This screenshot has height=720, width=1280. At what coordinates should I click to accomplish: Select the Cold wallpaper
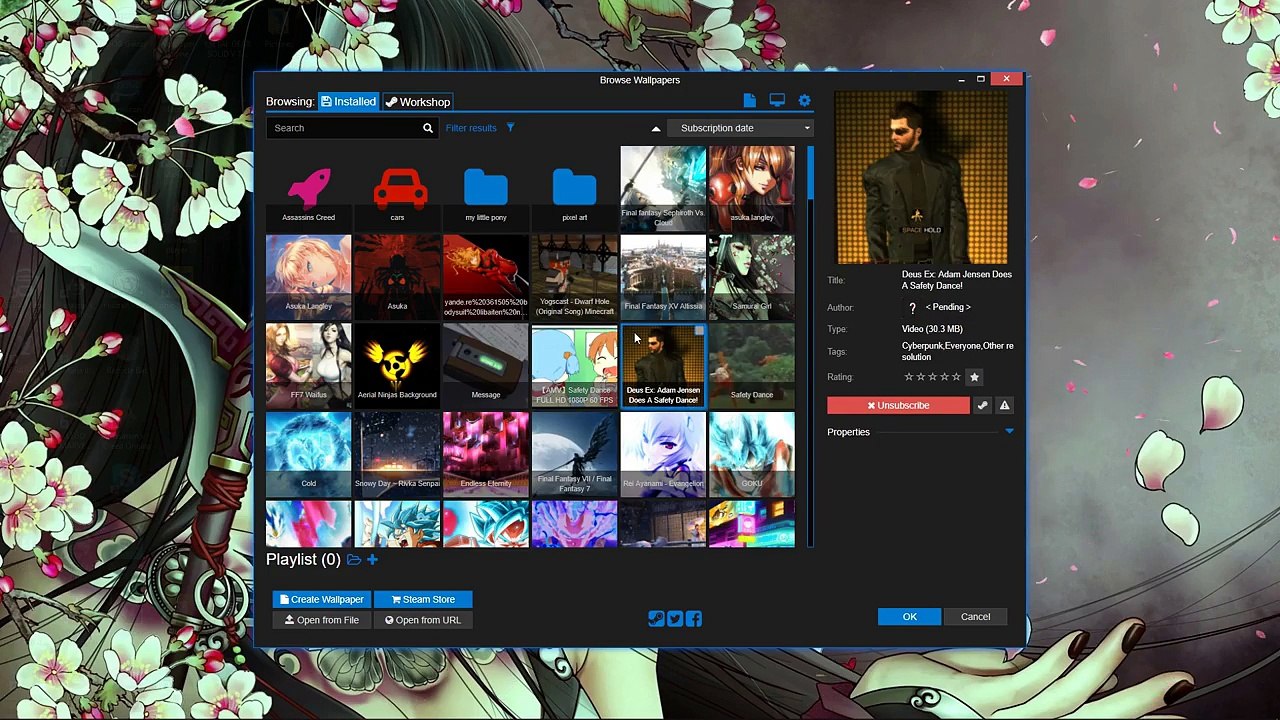308,455
